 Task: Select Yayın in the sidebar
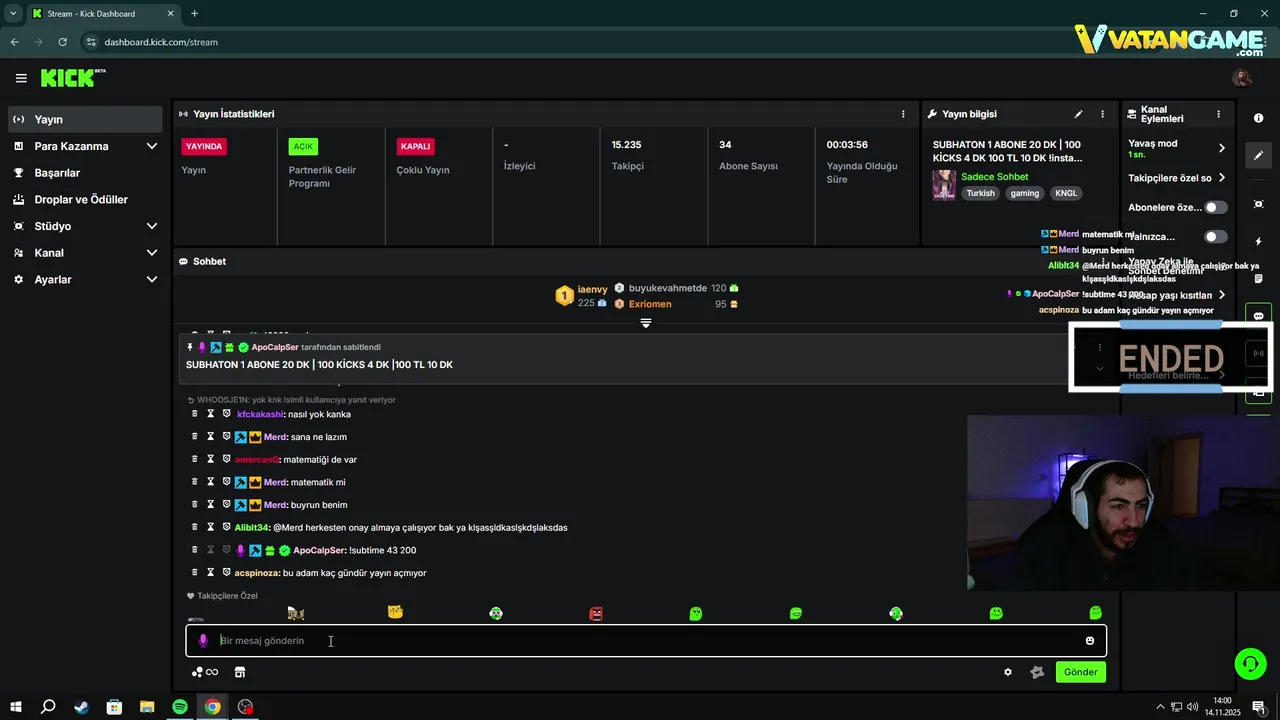pos(85,119)
